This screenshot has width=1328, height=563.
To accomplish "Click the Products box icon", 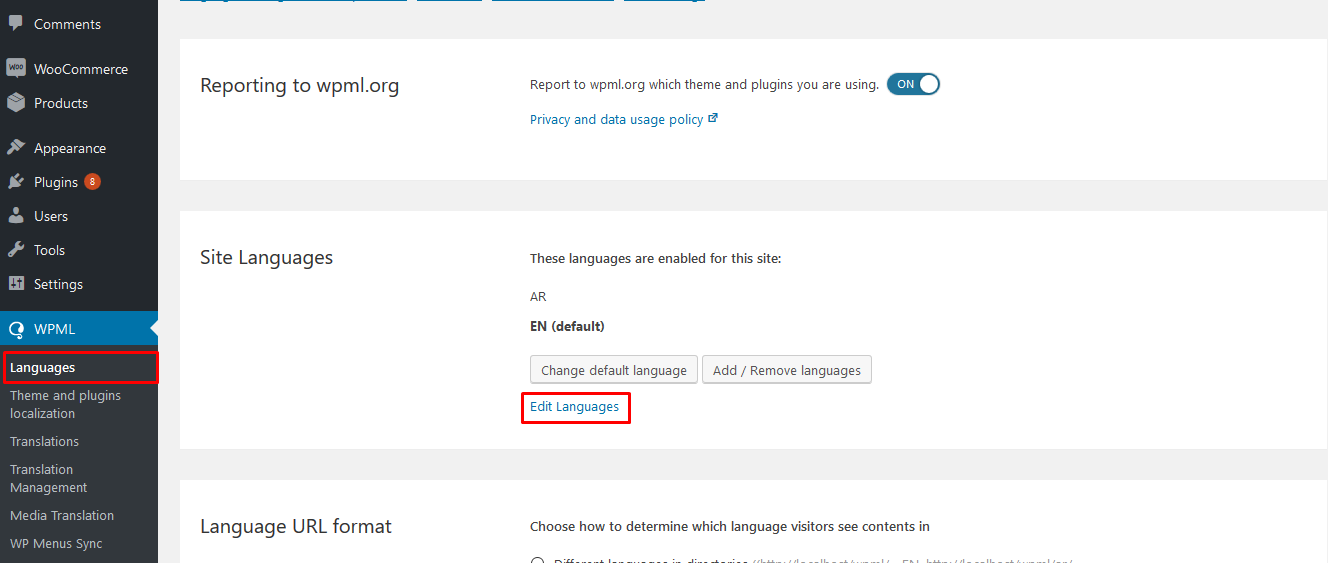I will click(x=16, y=103).
